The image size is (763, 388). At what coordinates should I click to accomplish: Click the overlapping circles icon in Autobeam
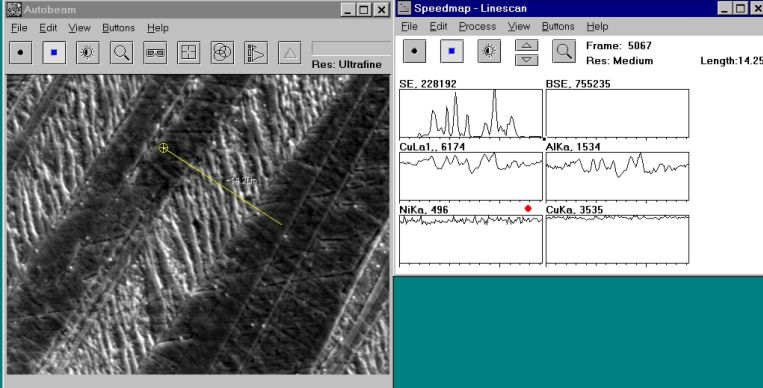[x=222, y=53]
